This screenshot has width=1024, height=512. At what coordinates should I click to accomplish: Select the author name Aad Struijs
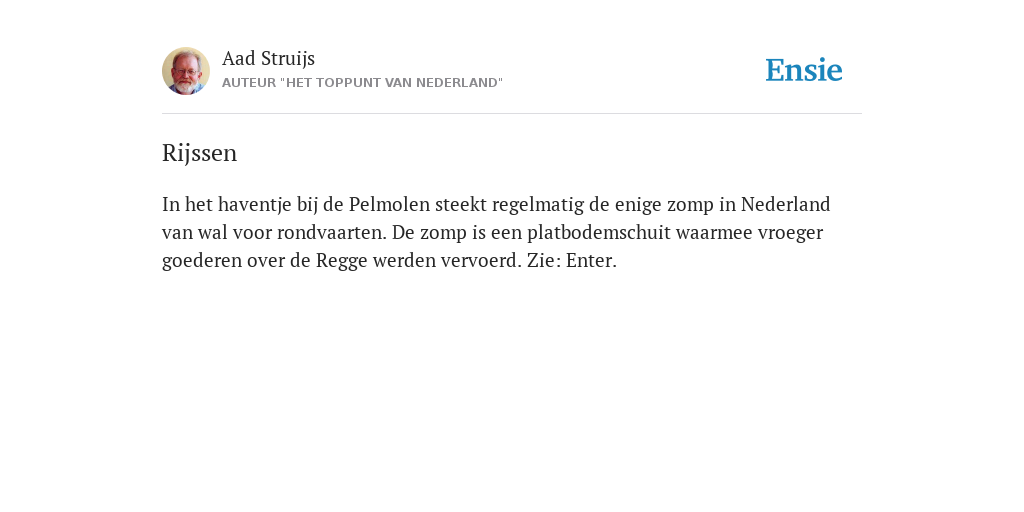268,58
